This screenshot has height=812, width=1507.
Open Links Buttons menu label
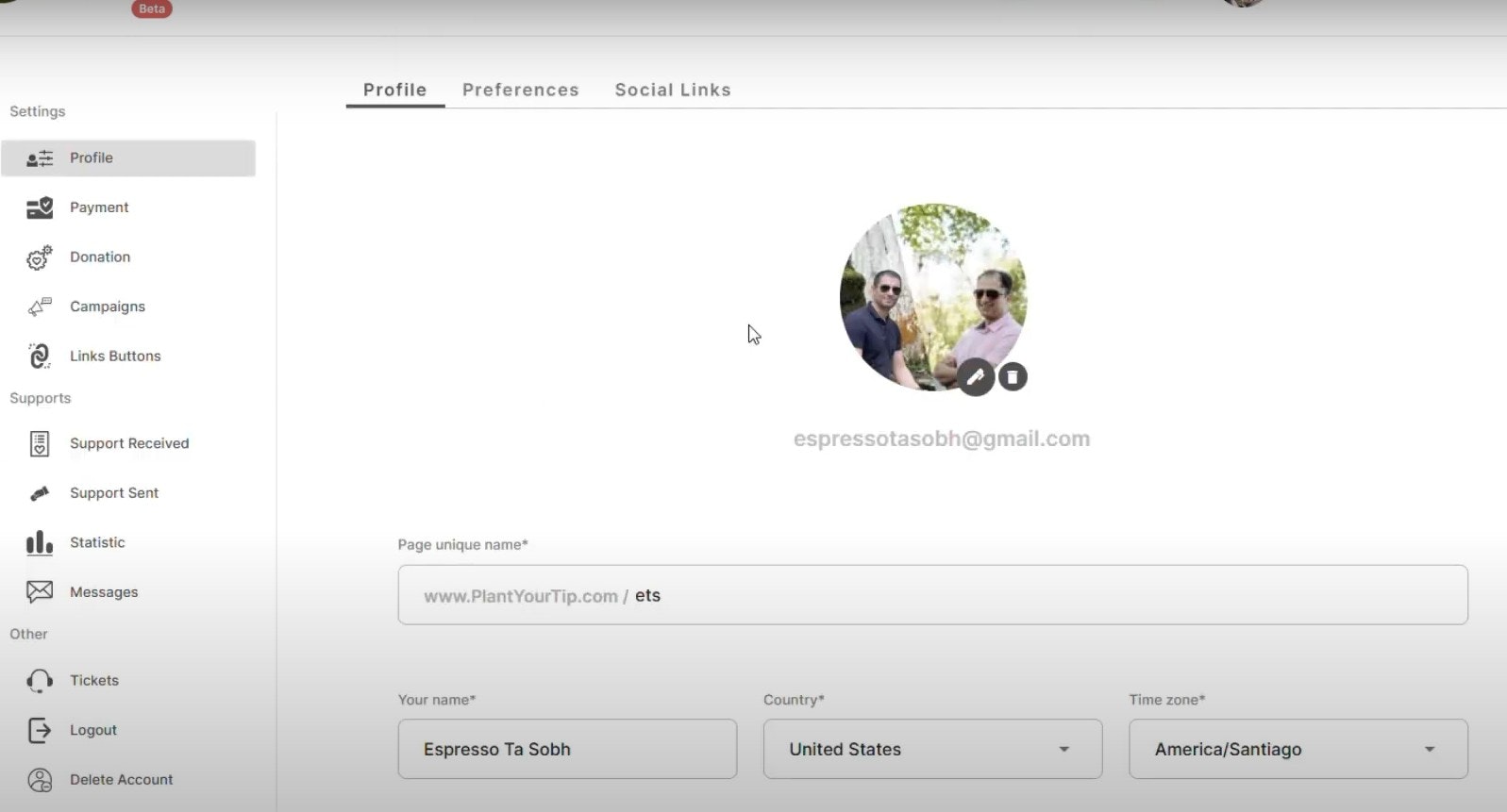tap(115, 356)
